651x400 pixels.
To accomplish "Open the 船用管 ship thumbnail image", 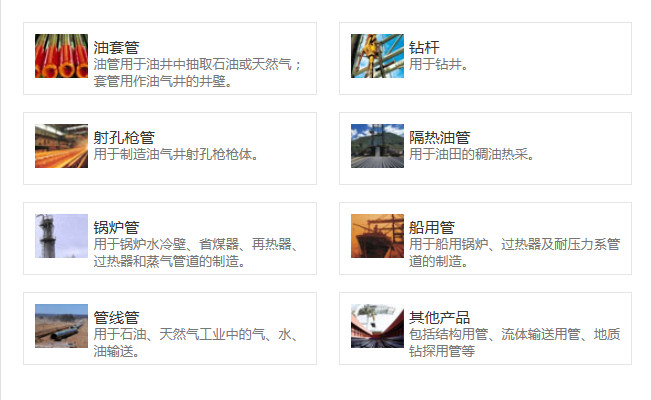I will 377,236.
